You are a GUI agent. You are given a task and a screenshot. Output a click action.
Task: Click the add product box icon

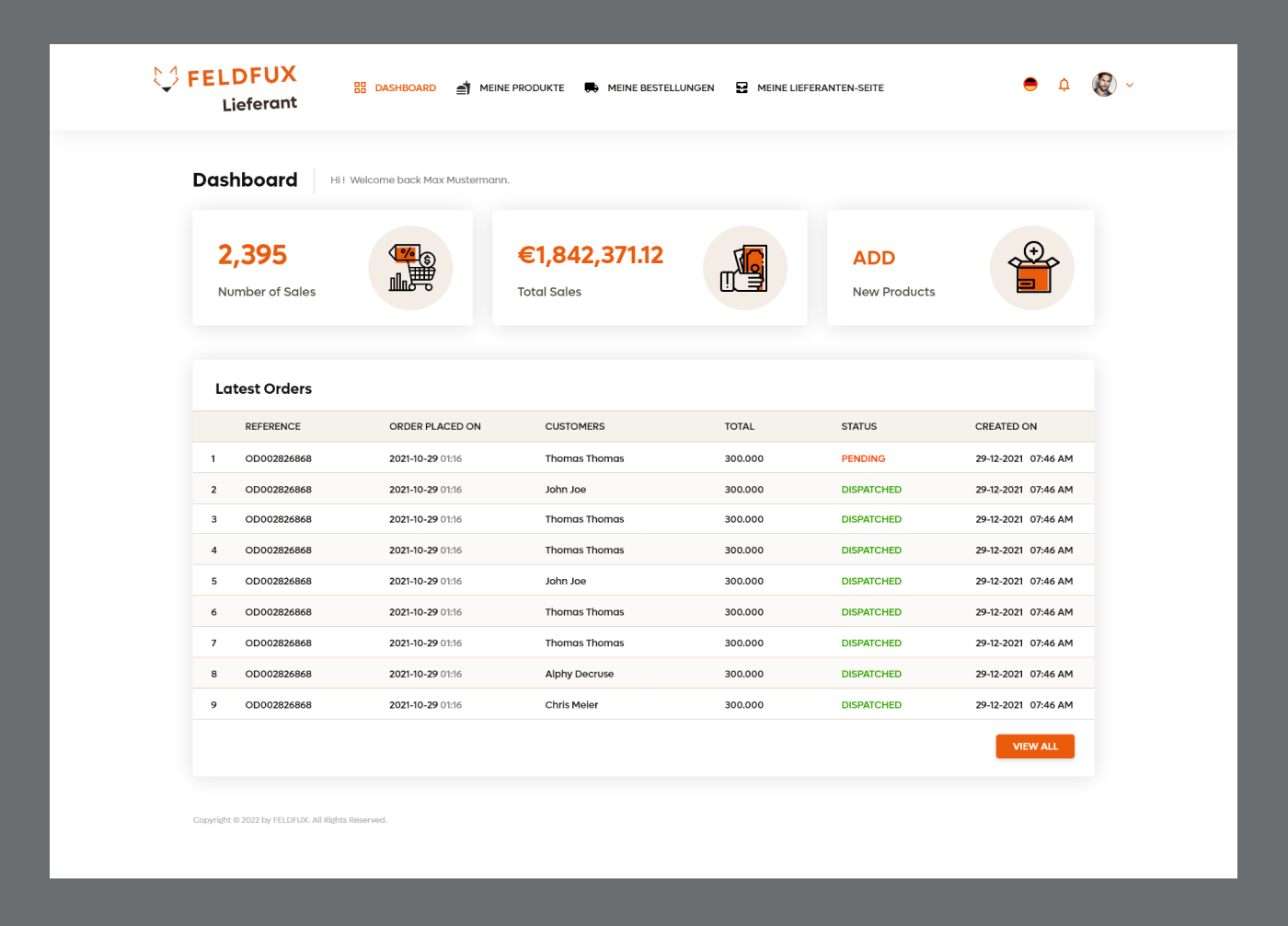1032,268
